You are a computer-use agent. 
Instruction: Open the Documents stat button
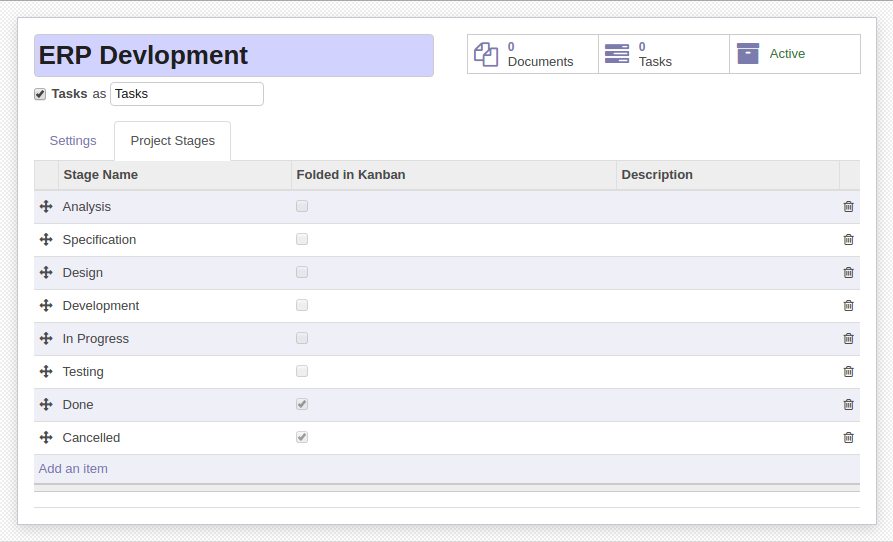[532, 54]
